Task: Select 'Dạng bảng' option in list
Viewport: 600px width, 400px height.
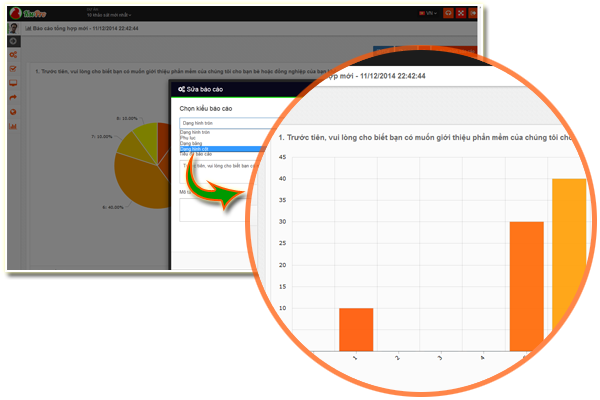Action: (x=191, y=143)
